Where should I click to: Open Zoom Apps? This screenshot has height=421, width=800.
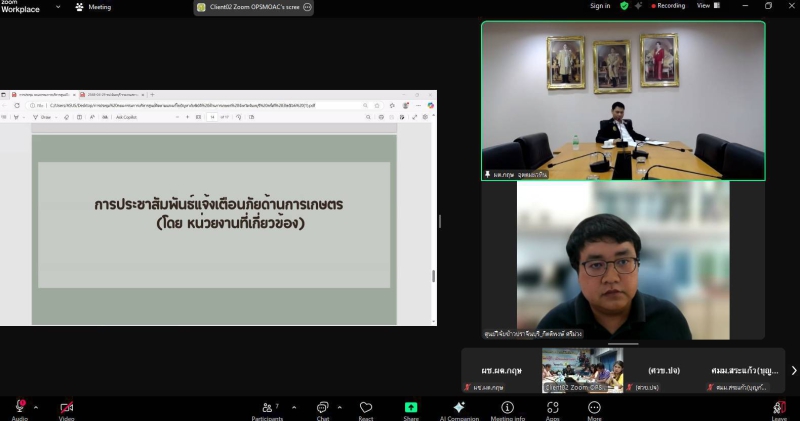tap(553, 409)
